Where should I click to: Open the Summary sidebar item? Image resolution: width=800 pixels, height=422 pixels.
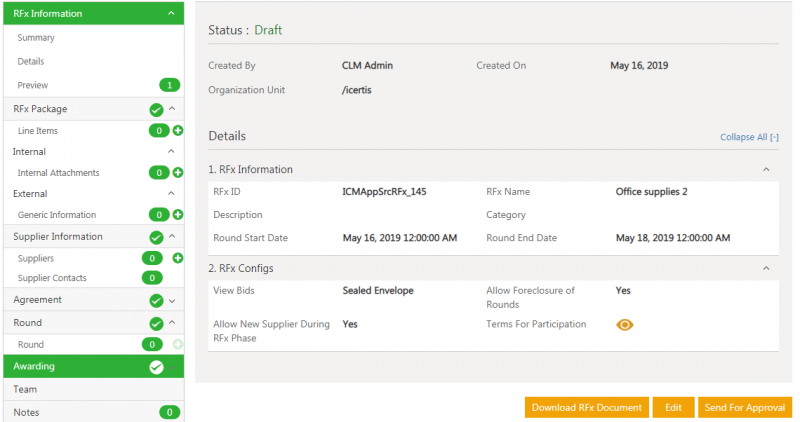coord(36,38)
